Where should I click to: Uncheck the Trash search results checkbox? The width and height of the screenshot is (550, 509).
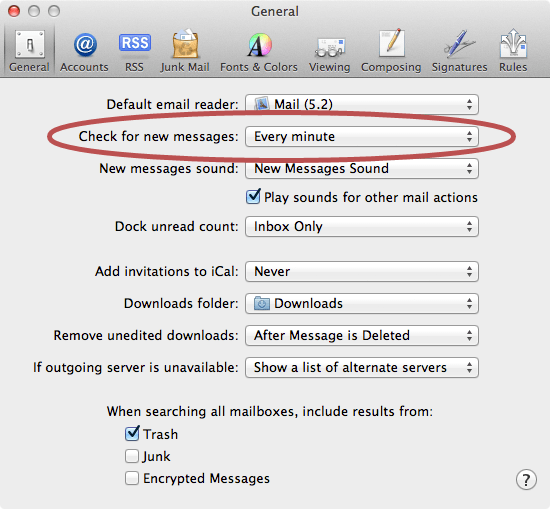[132, 434]
